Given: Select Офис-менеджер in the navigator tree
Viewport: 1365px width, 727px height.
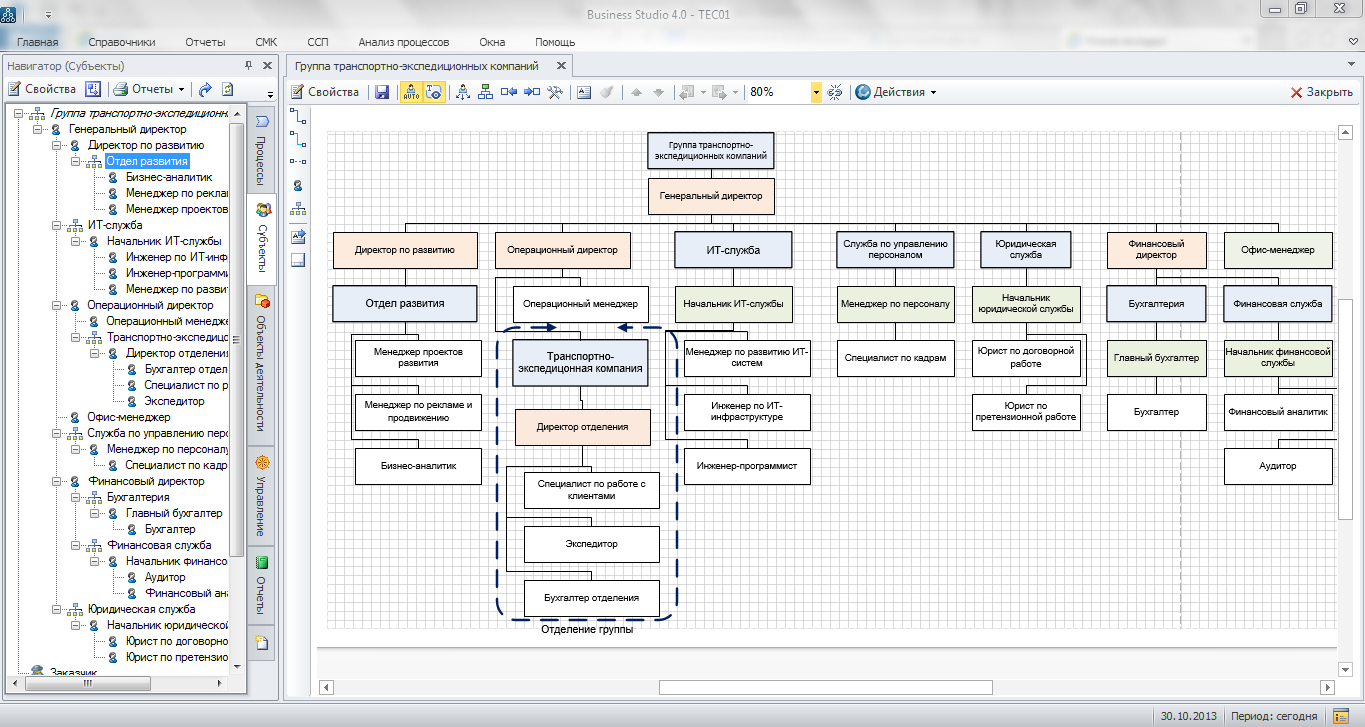Looking at the screenshot, I should pos(128,417).
